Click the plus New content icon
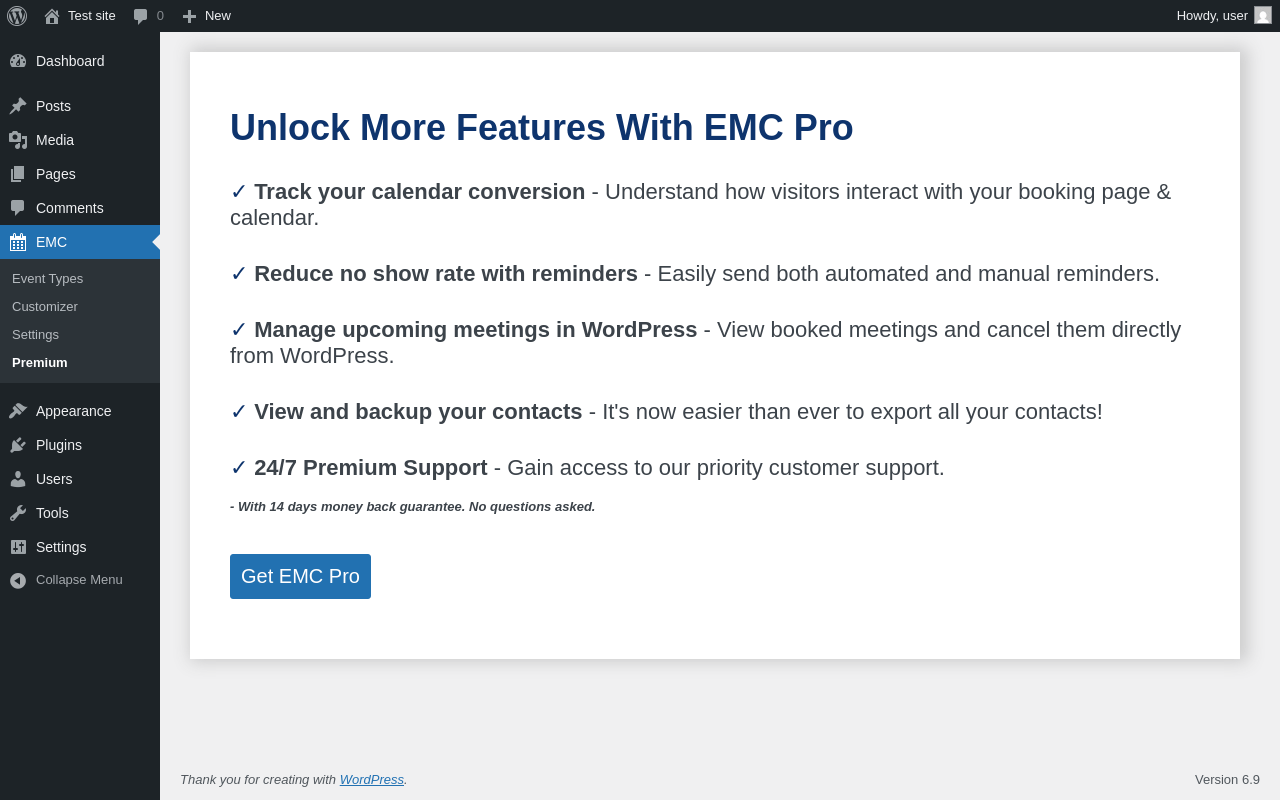The width and height of the screenshot is (1280, 800). point(189,16)
